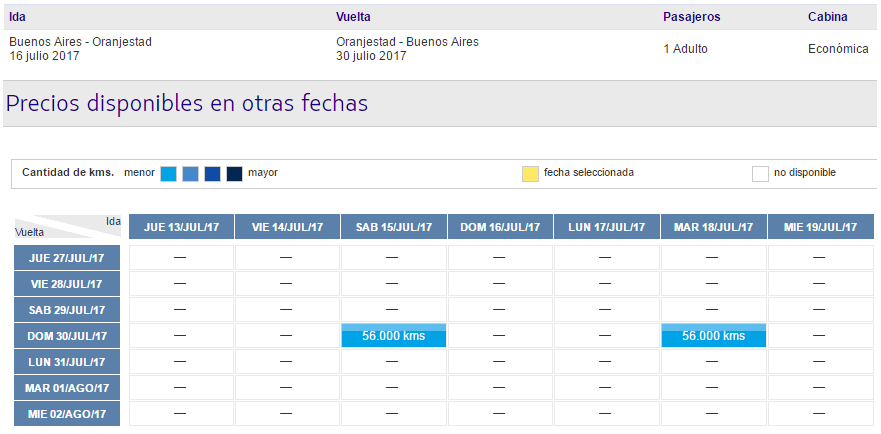Image resolution: width=881 pixels, height=434 pixels.
Task: Click the 'Precios disponibles en otras fechas' title
Action: point(187,103)
